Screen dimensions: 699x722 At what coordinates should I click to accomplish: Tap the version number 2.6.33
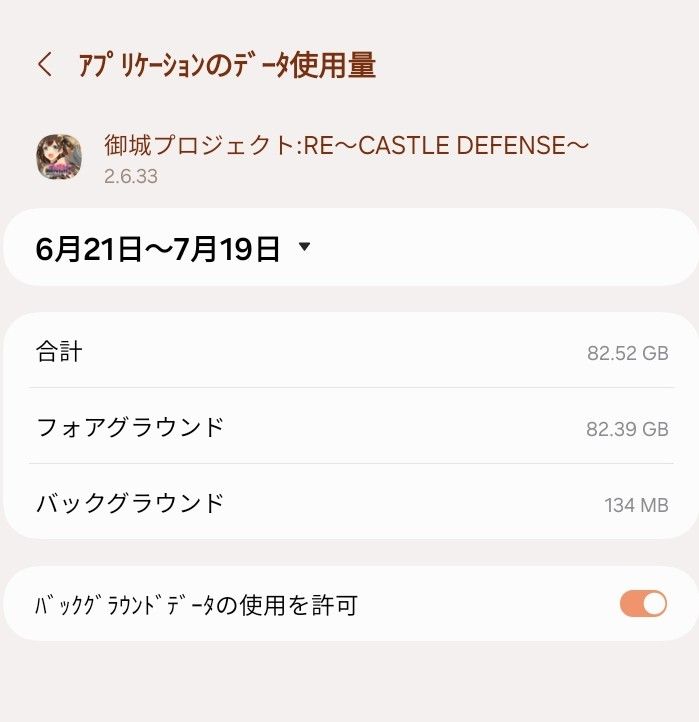(131, 177)
